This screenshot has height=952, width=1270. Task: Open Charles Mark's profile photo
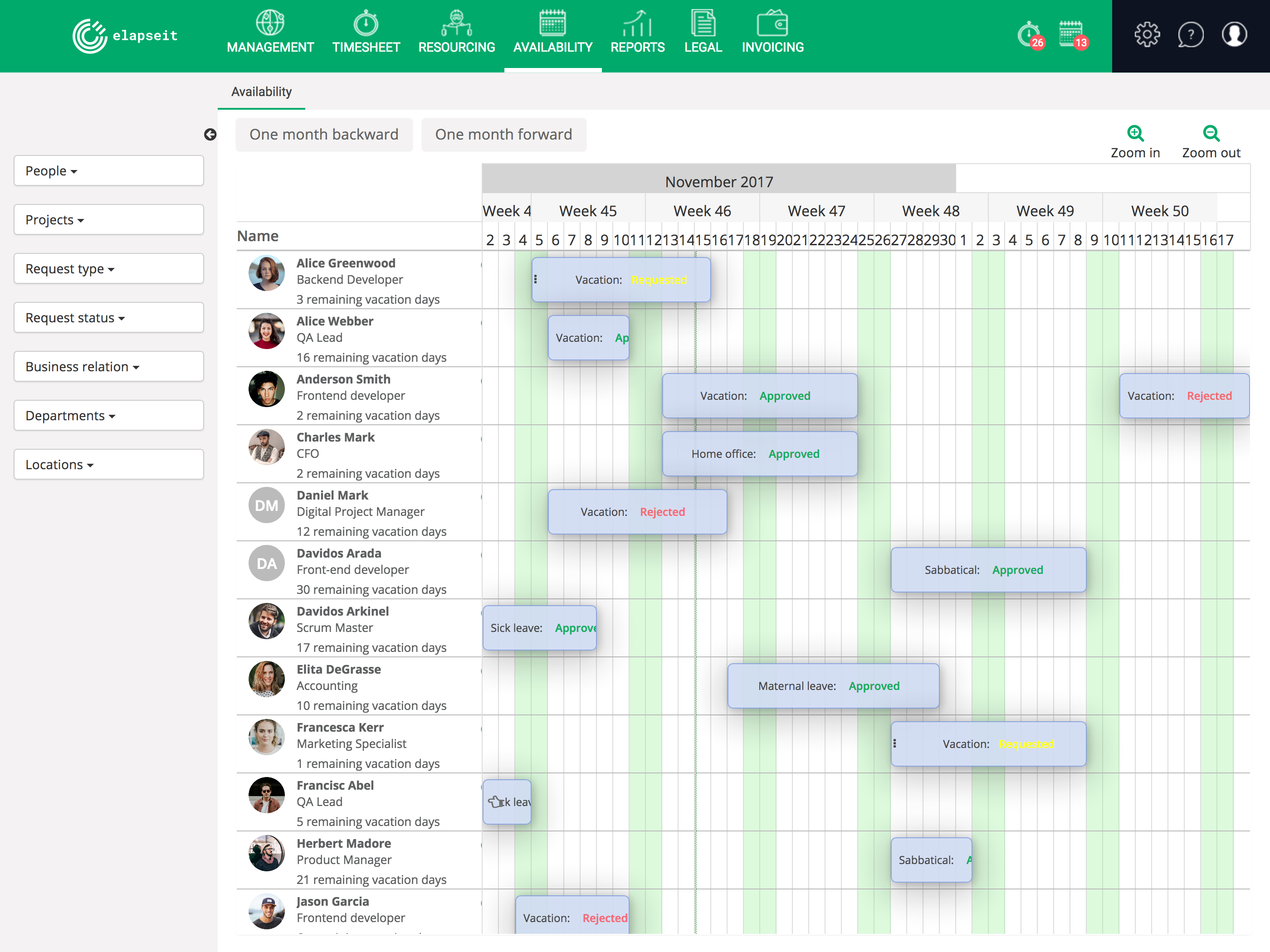(266, 447)
